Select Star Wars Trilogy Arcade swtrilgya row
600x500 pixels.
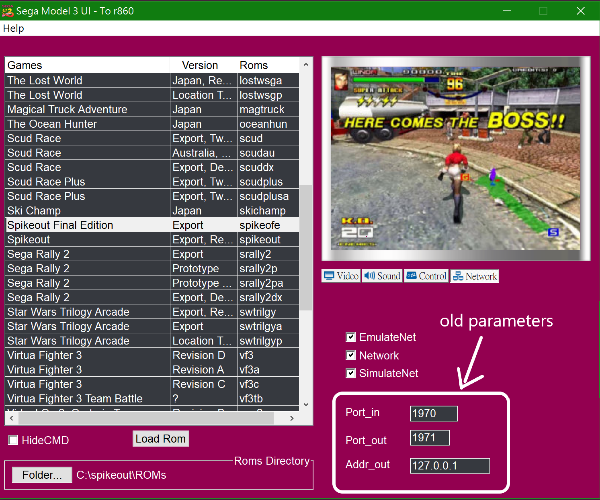(152, 326)
